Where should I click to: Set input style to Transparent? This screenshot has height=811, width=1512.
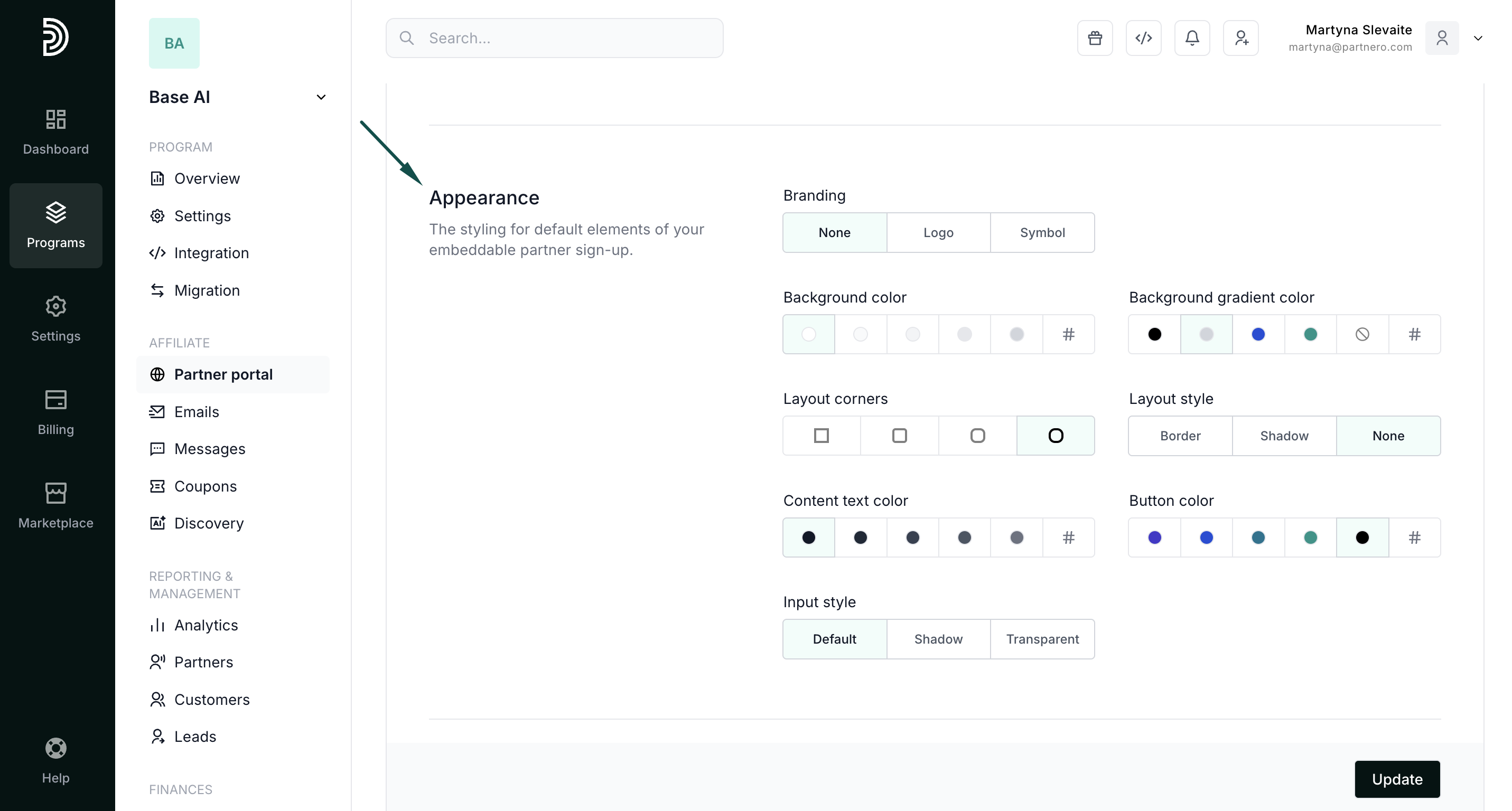(x=1042, y=639)
